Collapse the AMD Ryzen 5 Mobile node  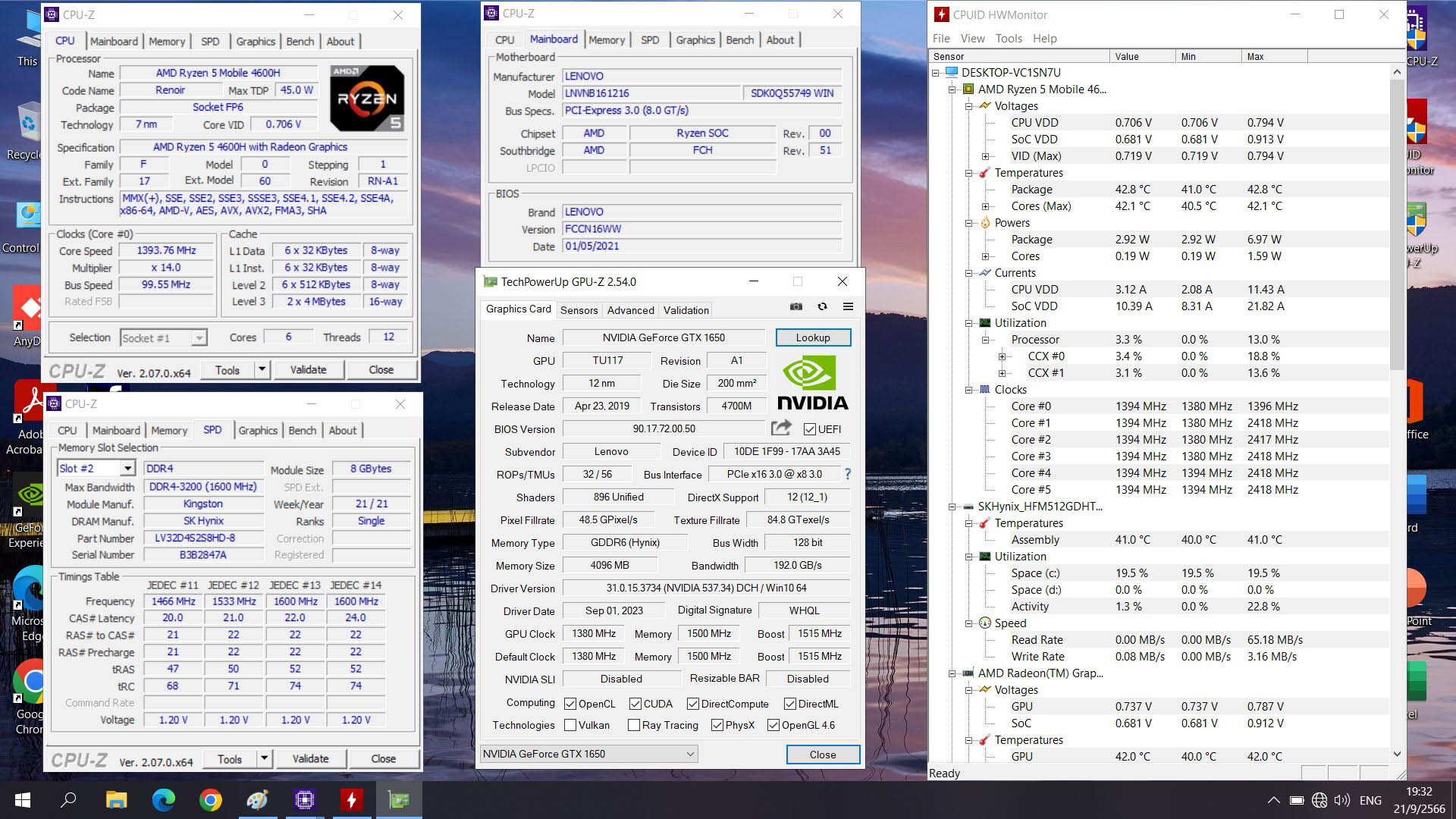tap(952, 89)
